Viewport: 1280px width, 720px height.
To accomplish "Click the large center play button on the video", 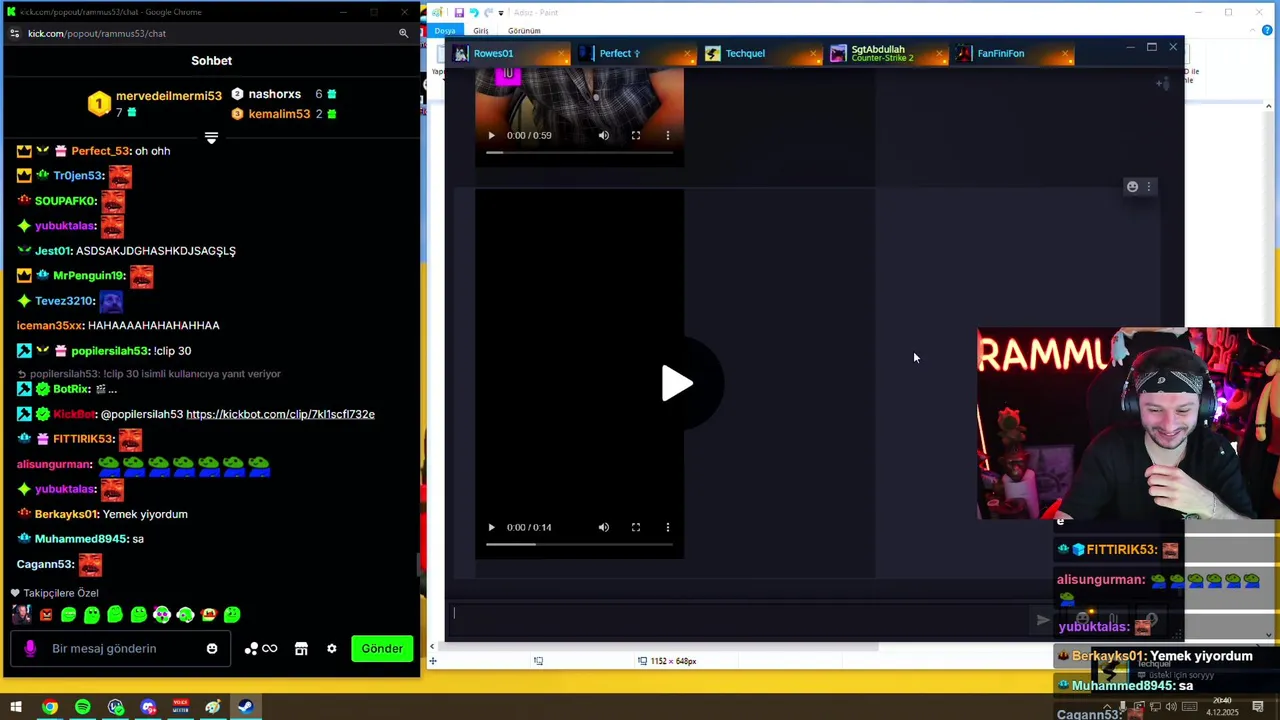I will point(677,384).
